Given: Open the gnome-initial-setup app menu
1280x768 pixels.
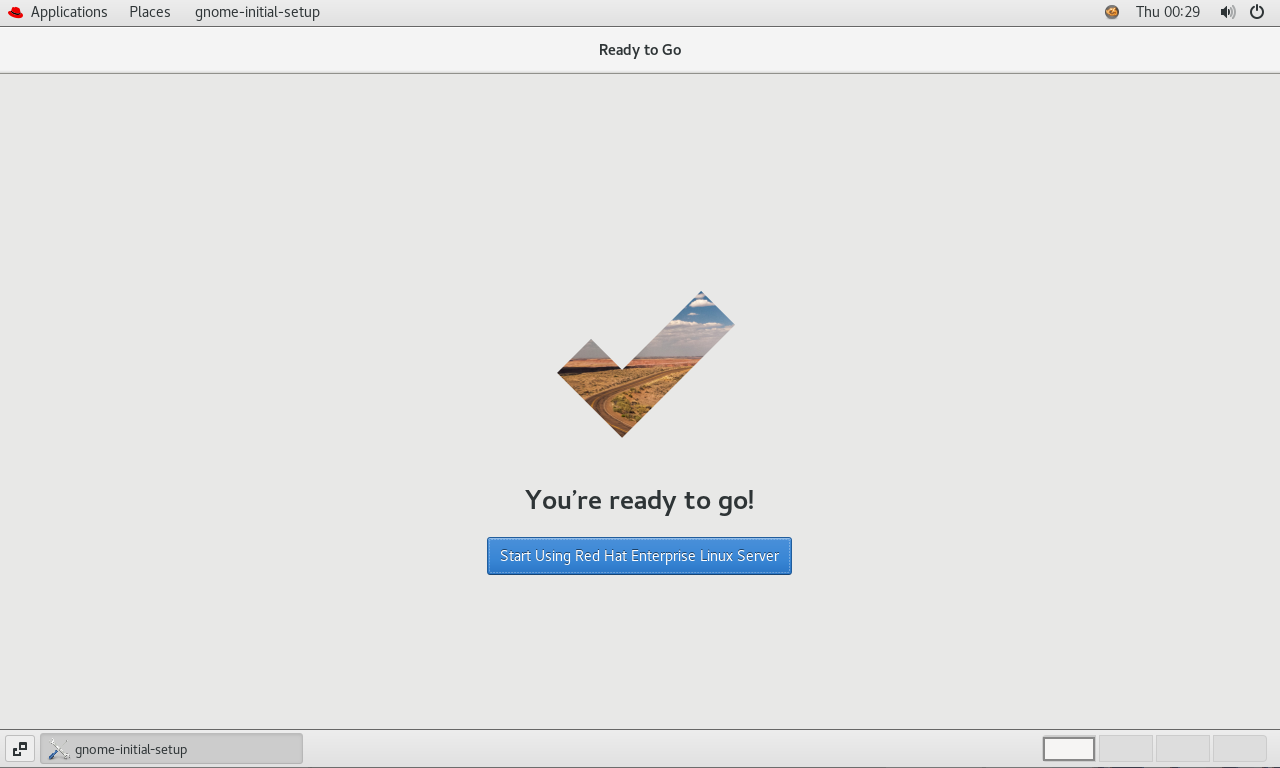Looking at the screenshot, I should point(257,12).
